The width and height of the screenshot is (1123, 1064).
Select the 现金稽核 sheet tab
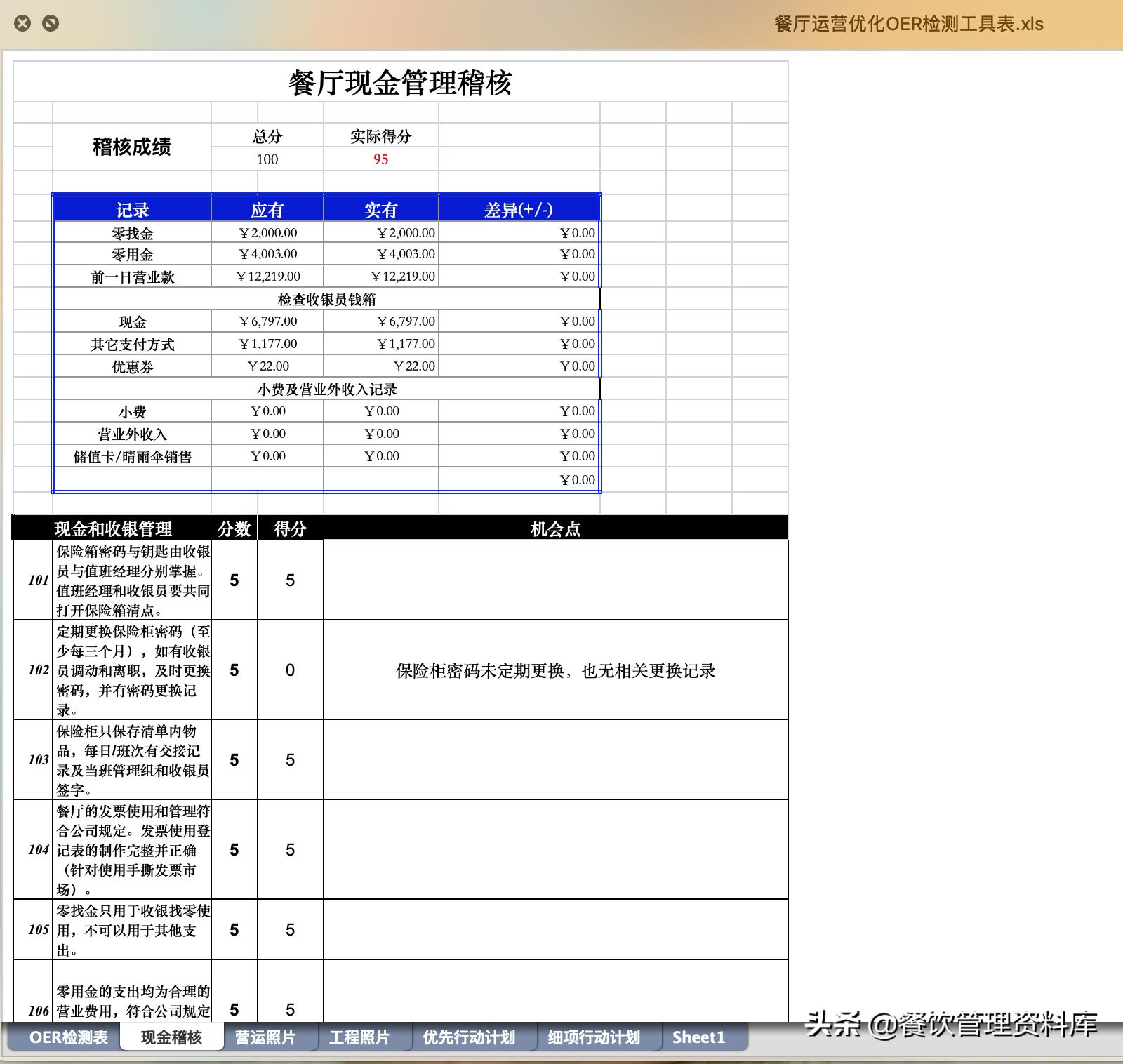(172, 1037)
